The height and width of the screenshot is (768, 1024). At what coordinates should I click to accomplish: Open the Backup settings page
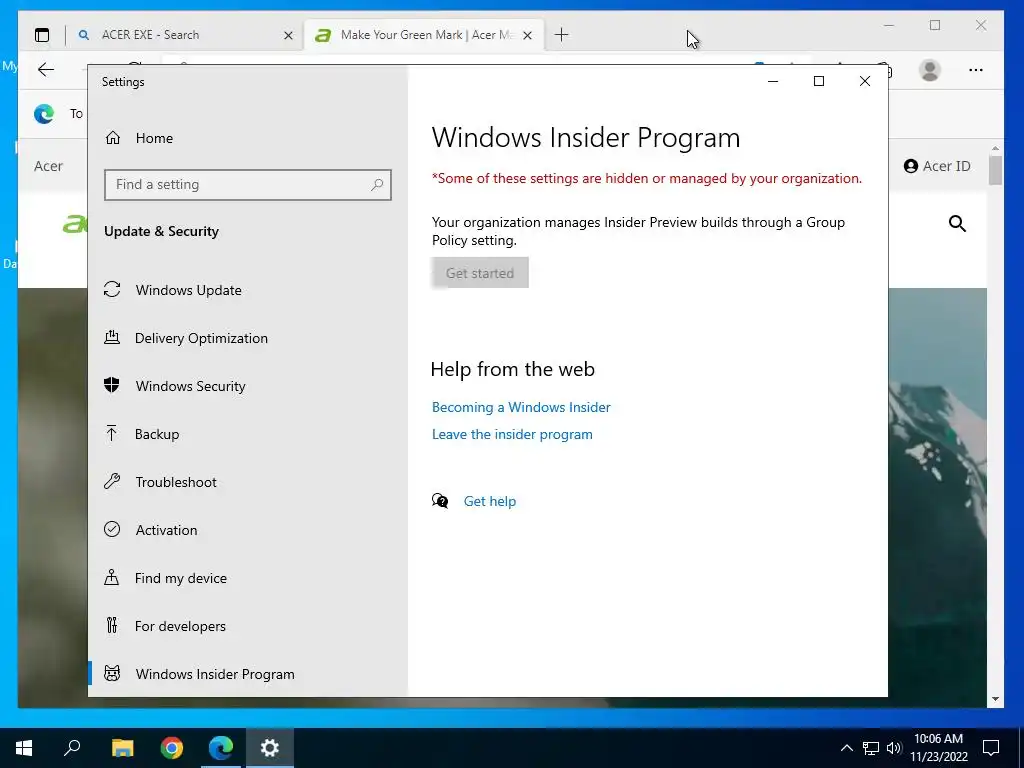tap(248, 434)
